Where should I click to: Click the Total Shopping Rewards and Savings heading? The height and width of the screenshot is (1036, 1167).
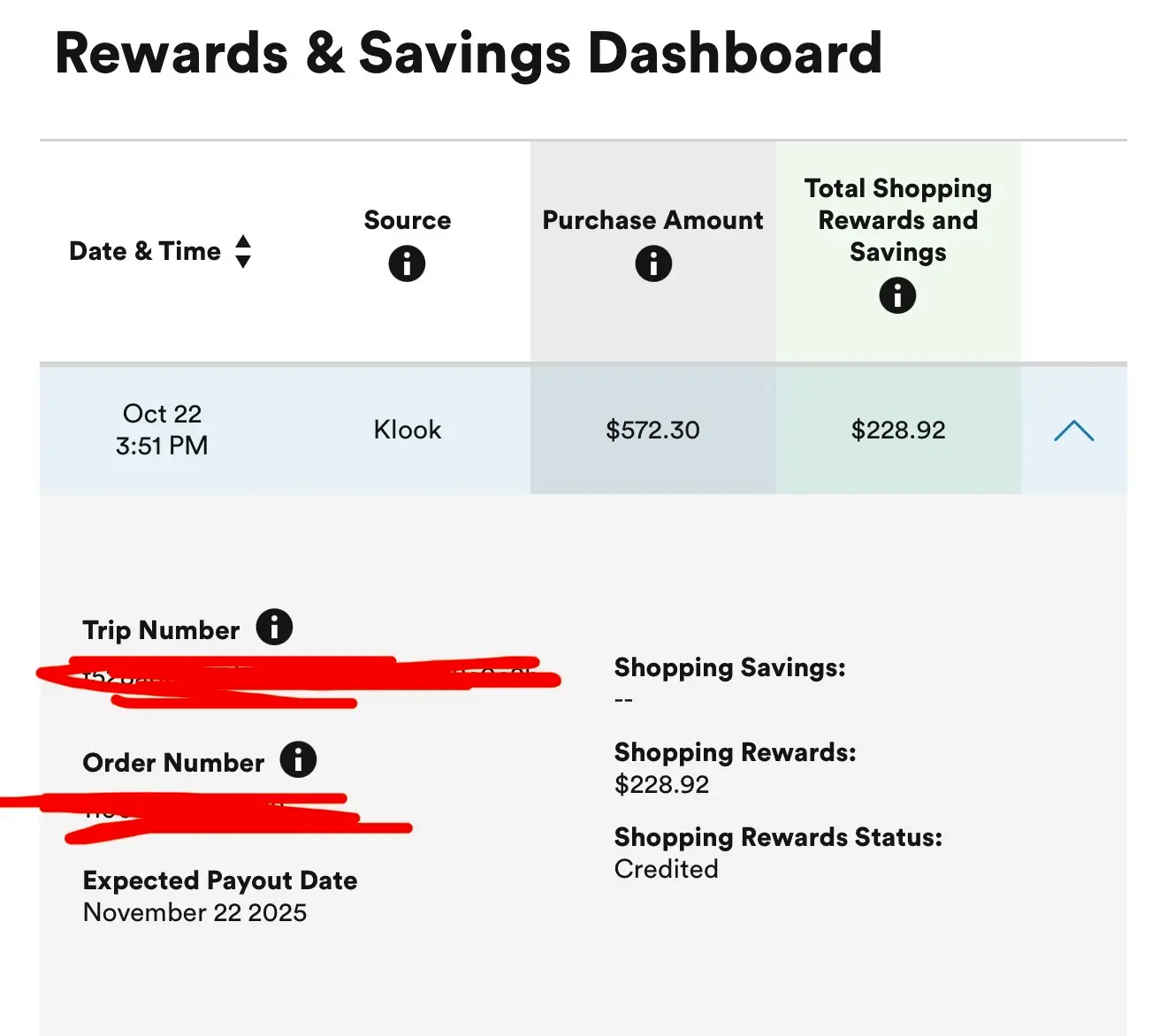(898, 220)
